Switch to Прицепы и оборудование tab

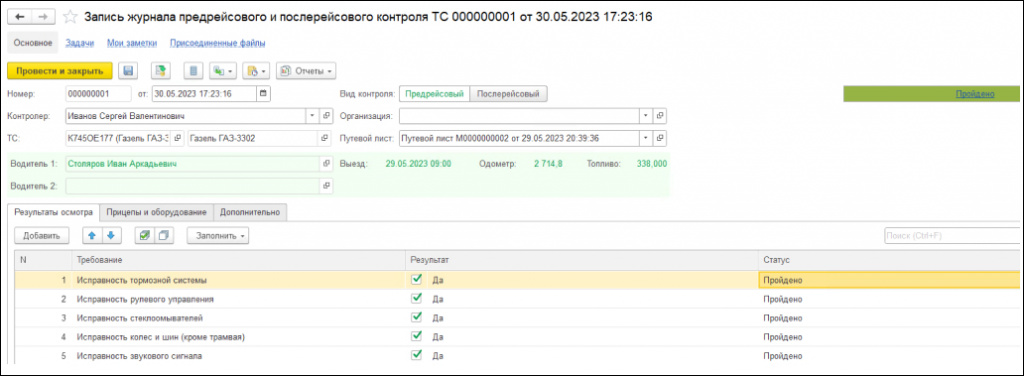point(157,212)
